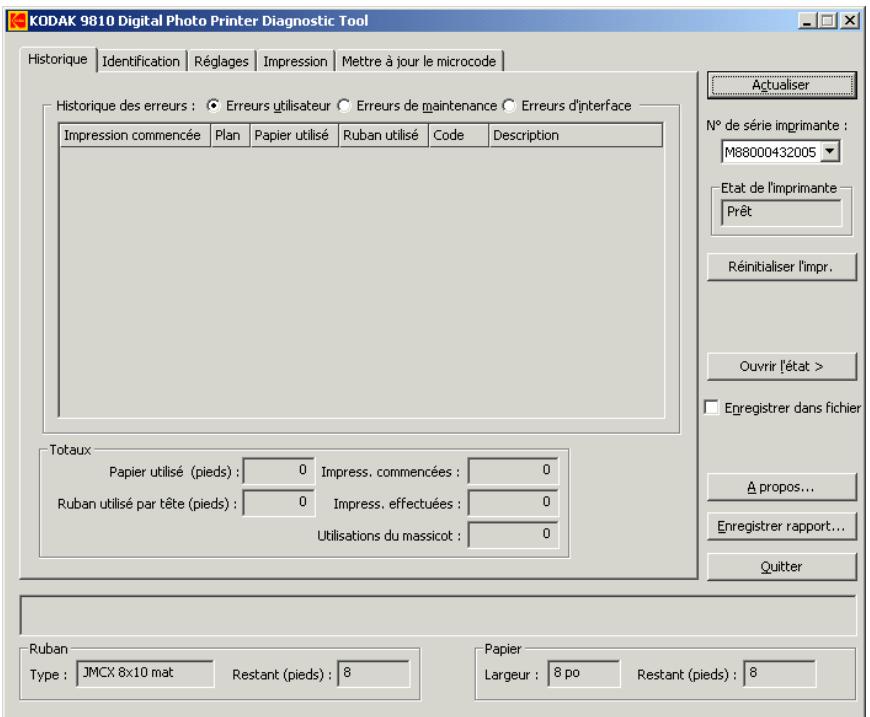Screen dimensions: 870x717
Task: Tick the Enregistrer dans fichier checkbox
Action: coord(711,407)
